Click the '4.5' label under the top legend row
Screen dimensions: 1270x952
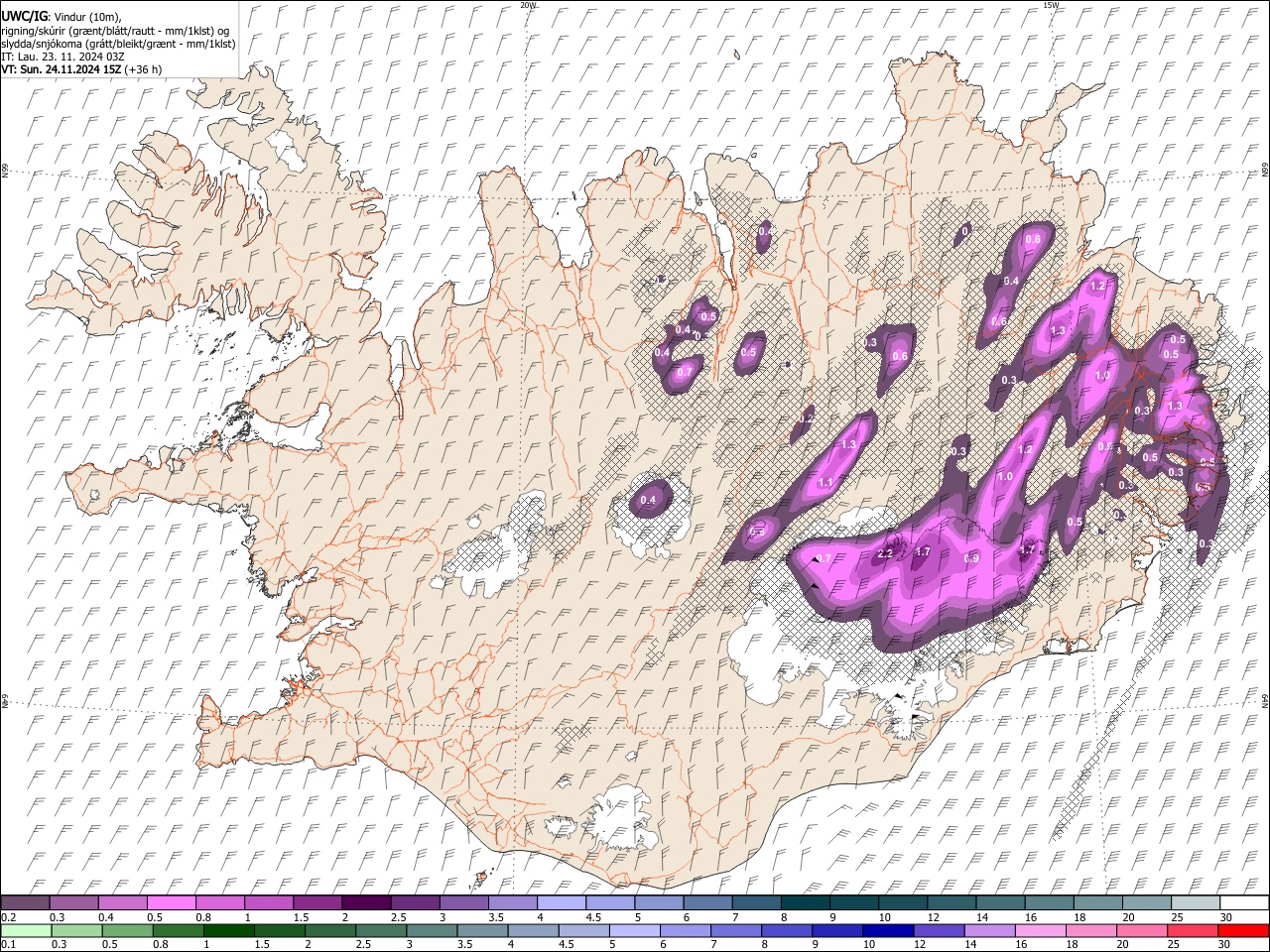(593, 917)
